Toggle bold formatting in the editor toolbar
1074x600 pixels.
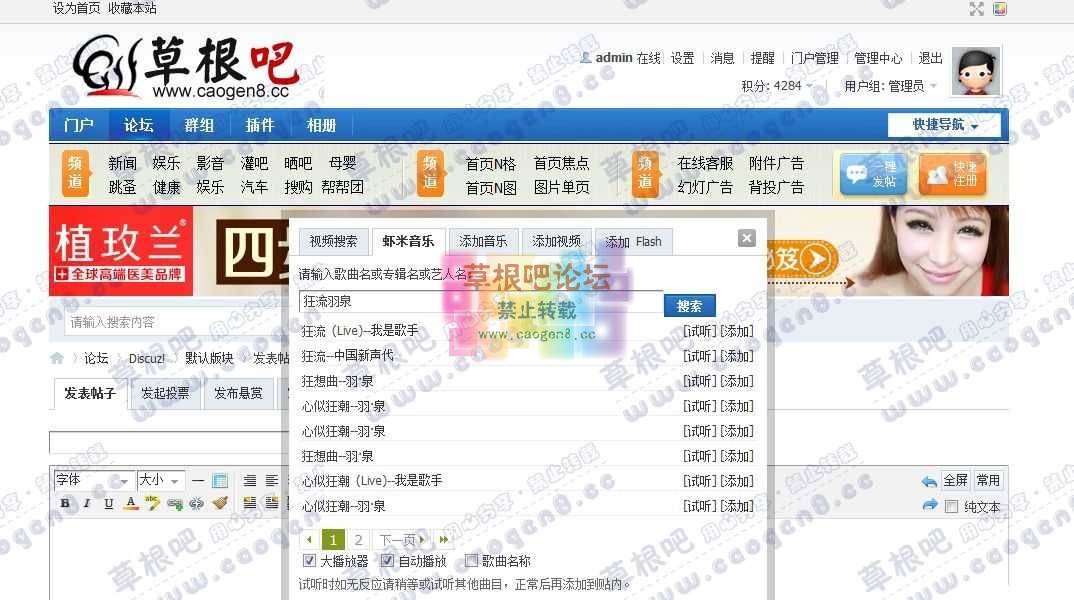pyautogui.click(x=65, y=503)
